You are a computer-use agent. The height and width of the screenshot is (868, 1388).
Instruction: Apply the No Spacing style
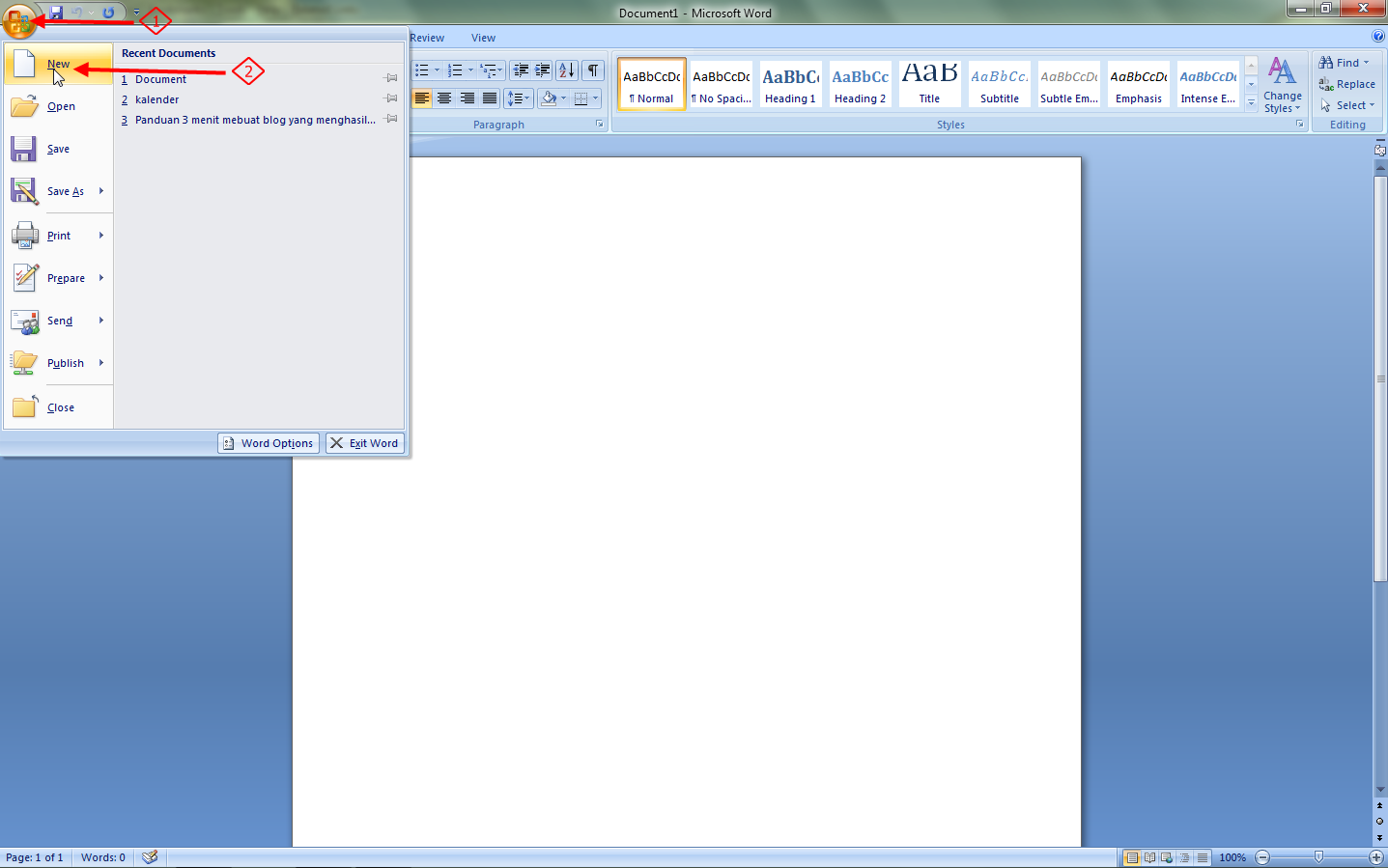(722, 84)
